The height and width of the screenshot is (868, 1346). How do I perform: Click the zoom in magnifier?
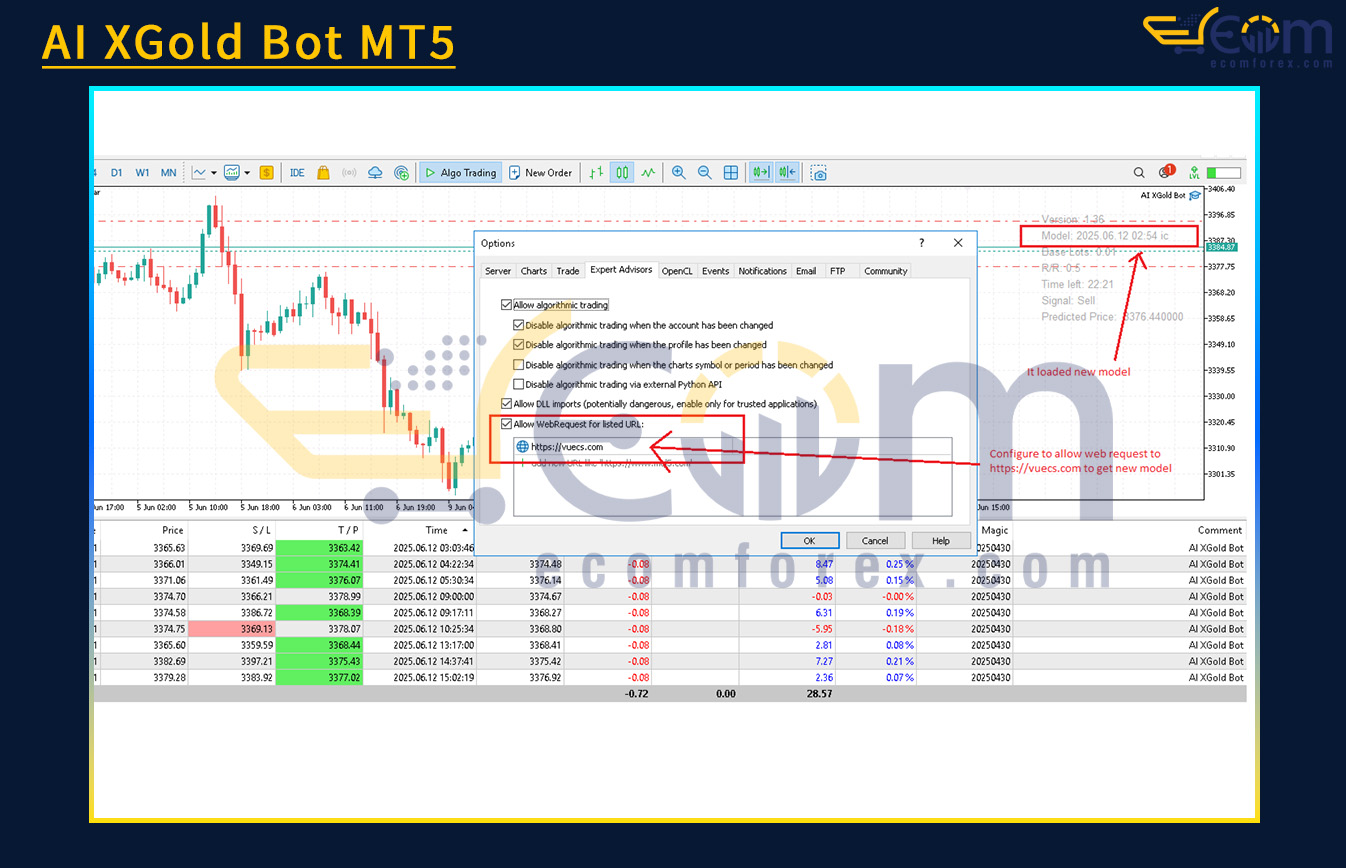click(679, 172)
